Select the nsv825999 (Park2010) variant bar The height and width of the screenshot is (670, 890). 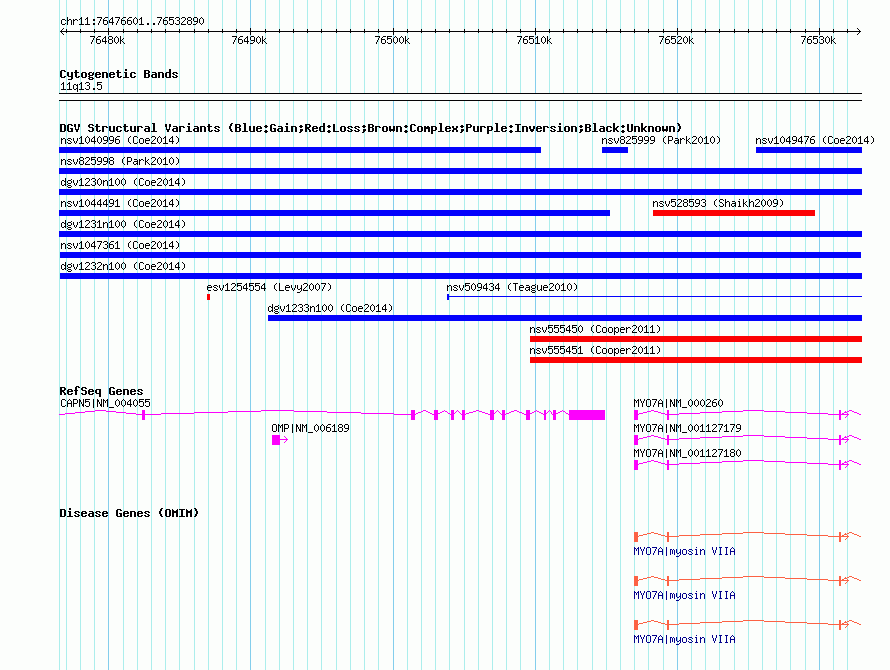pyautogui.click(x=615, y=150)
